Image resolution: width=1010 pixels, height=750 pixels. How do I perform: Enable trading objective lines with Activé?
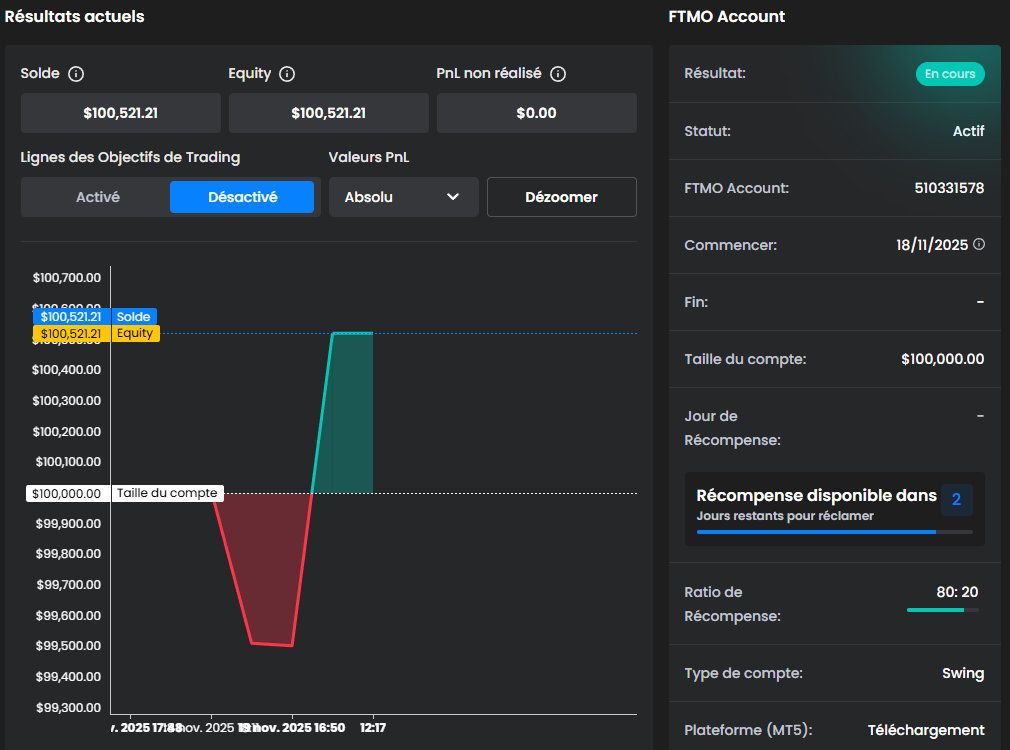coord(97,197)
